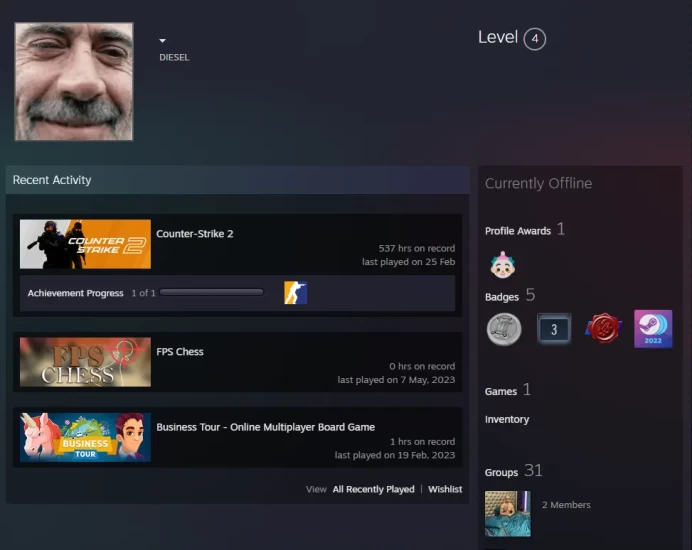Click the Steam 2022 replay badge
The image size is (692, 550).
(x=653, y=329)
